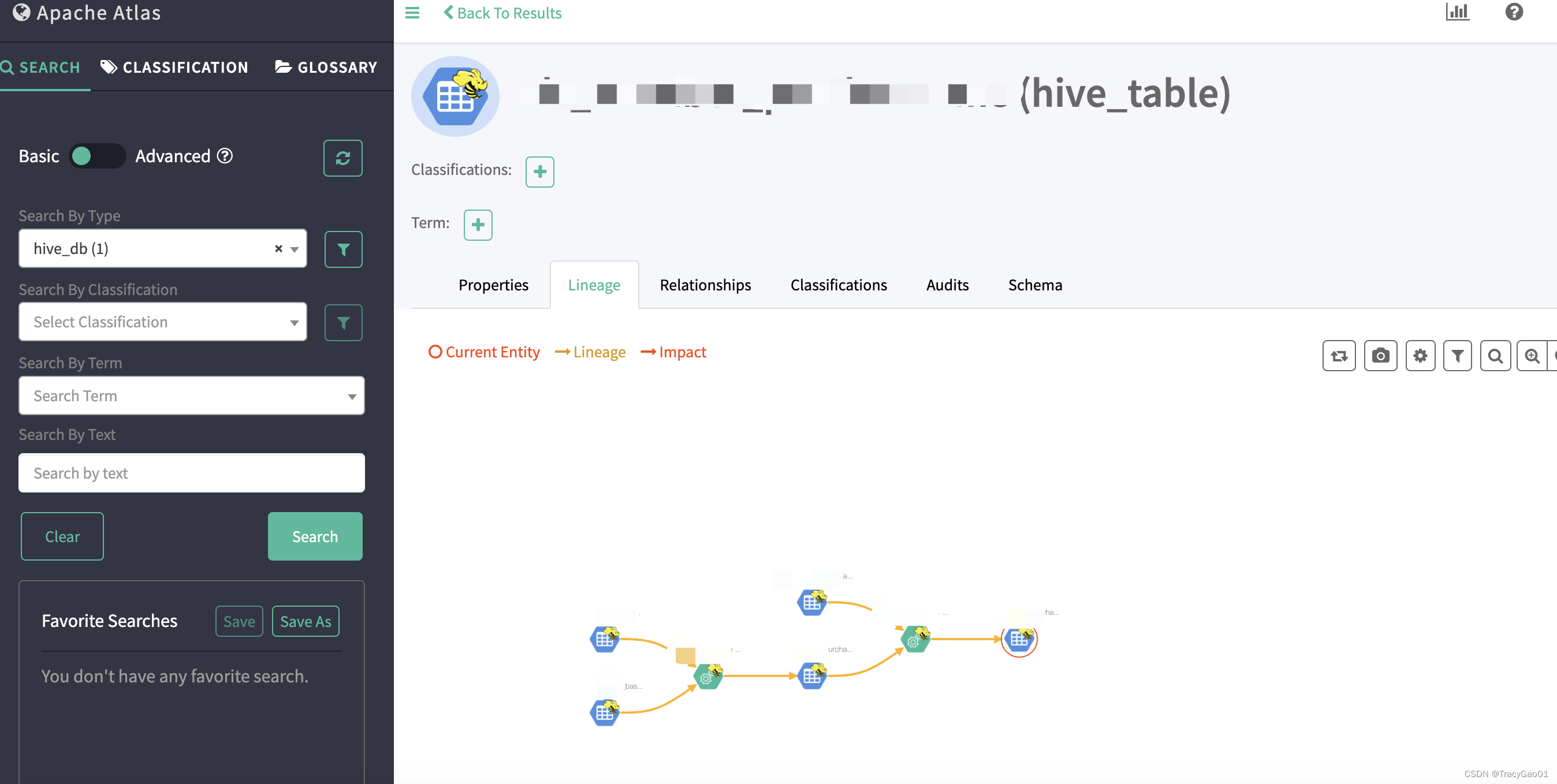Click the help question mark icon

(1514, 12)
